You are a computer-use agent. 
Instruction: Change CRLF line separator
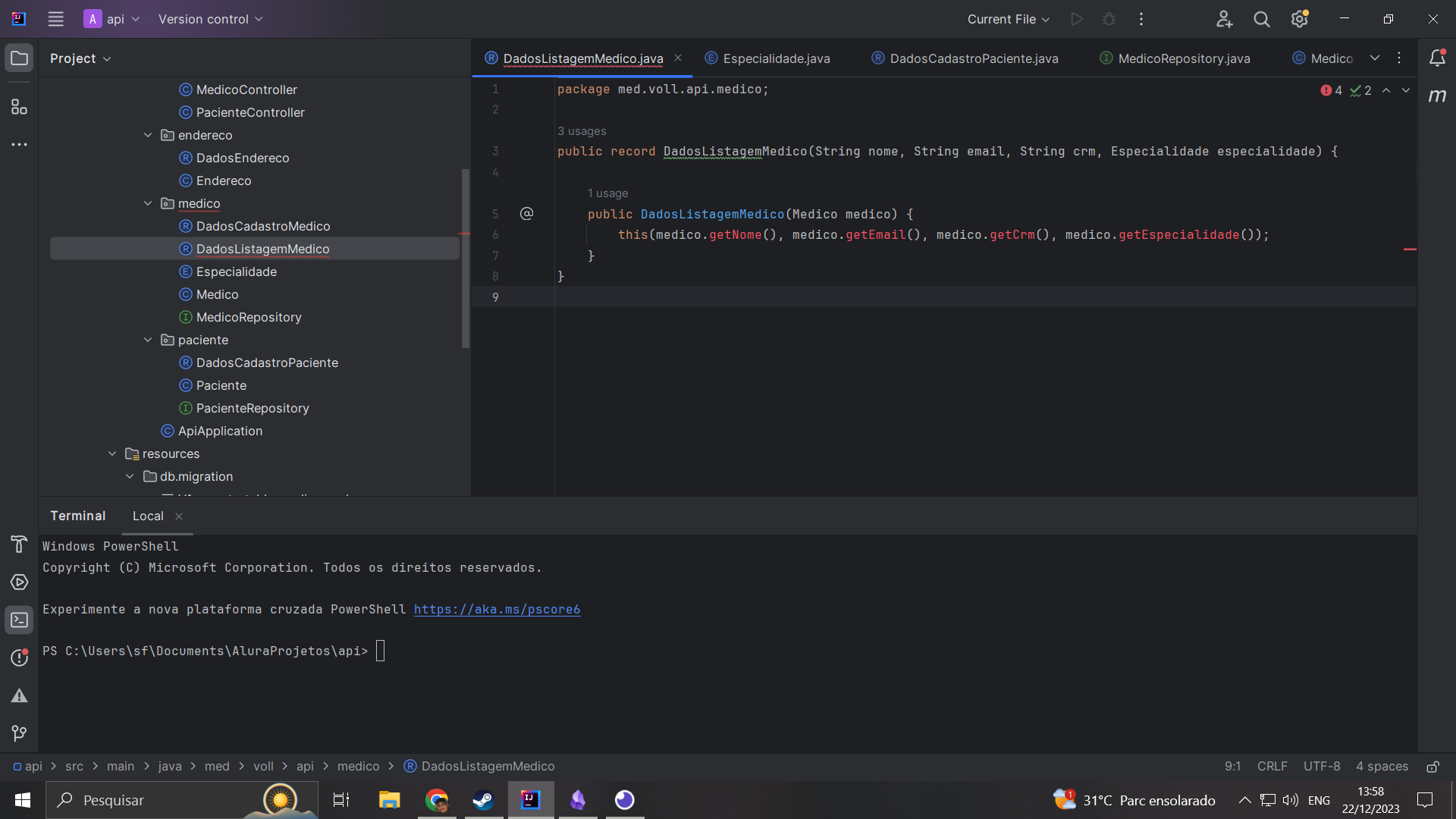tap(1272, 767)
